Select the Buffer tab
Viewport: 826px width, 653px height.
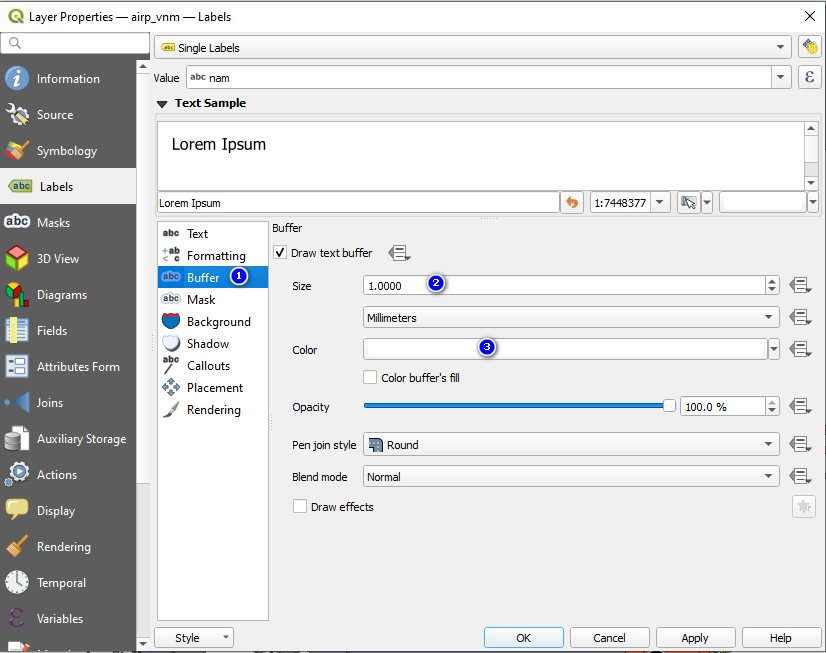click(x=213, y=277)
